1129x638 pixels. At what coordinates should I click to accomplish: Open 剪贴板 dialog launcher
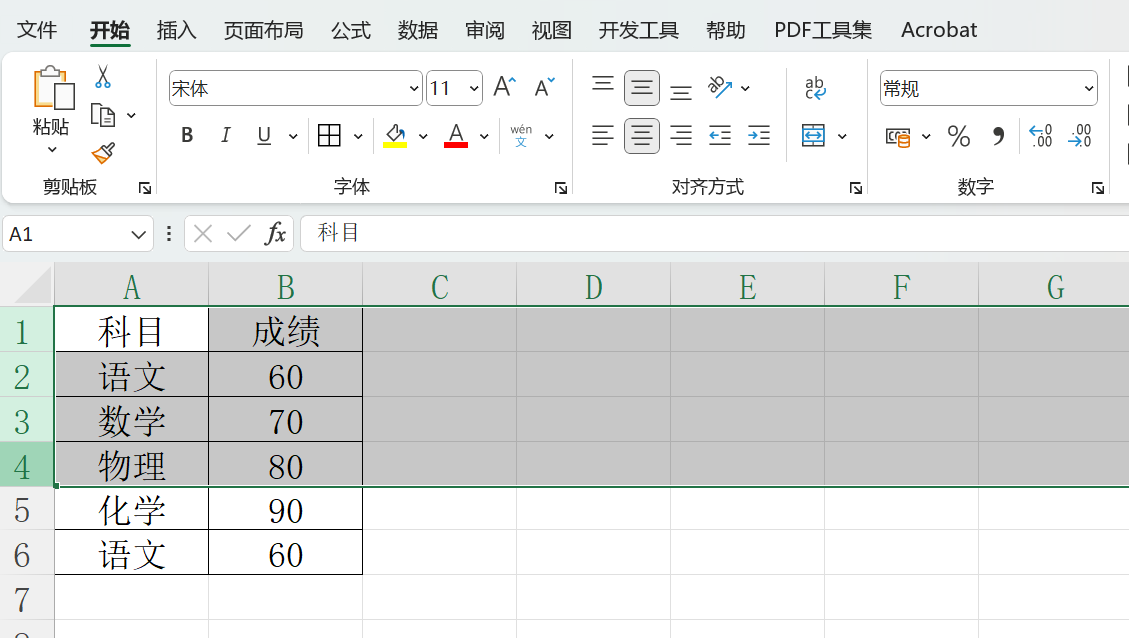[145, 188]
